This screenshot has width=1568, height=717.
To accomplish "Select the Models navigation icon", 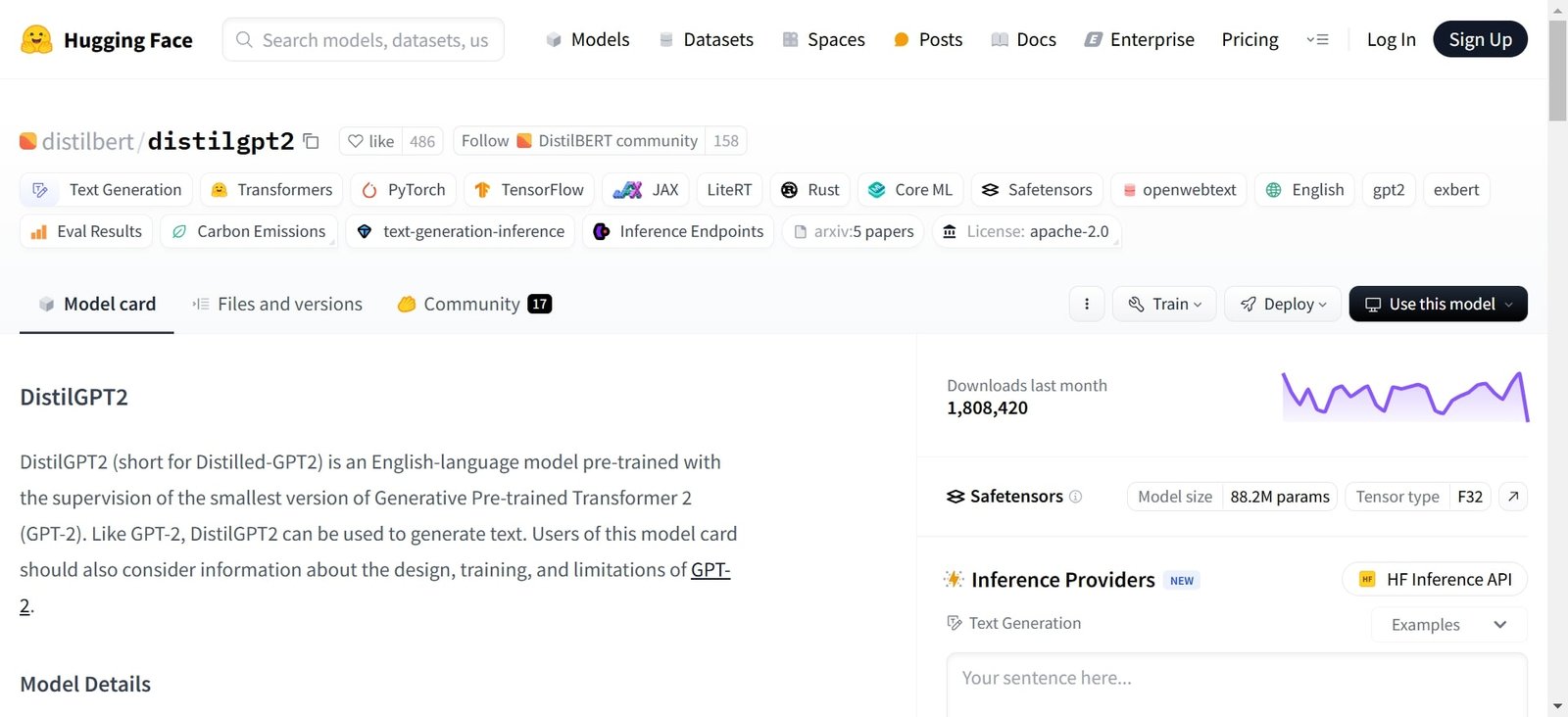I will pos(552,39).
